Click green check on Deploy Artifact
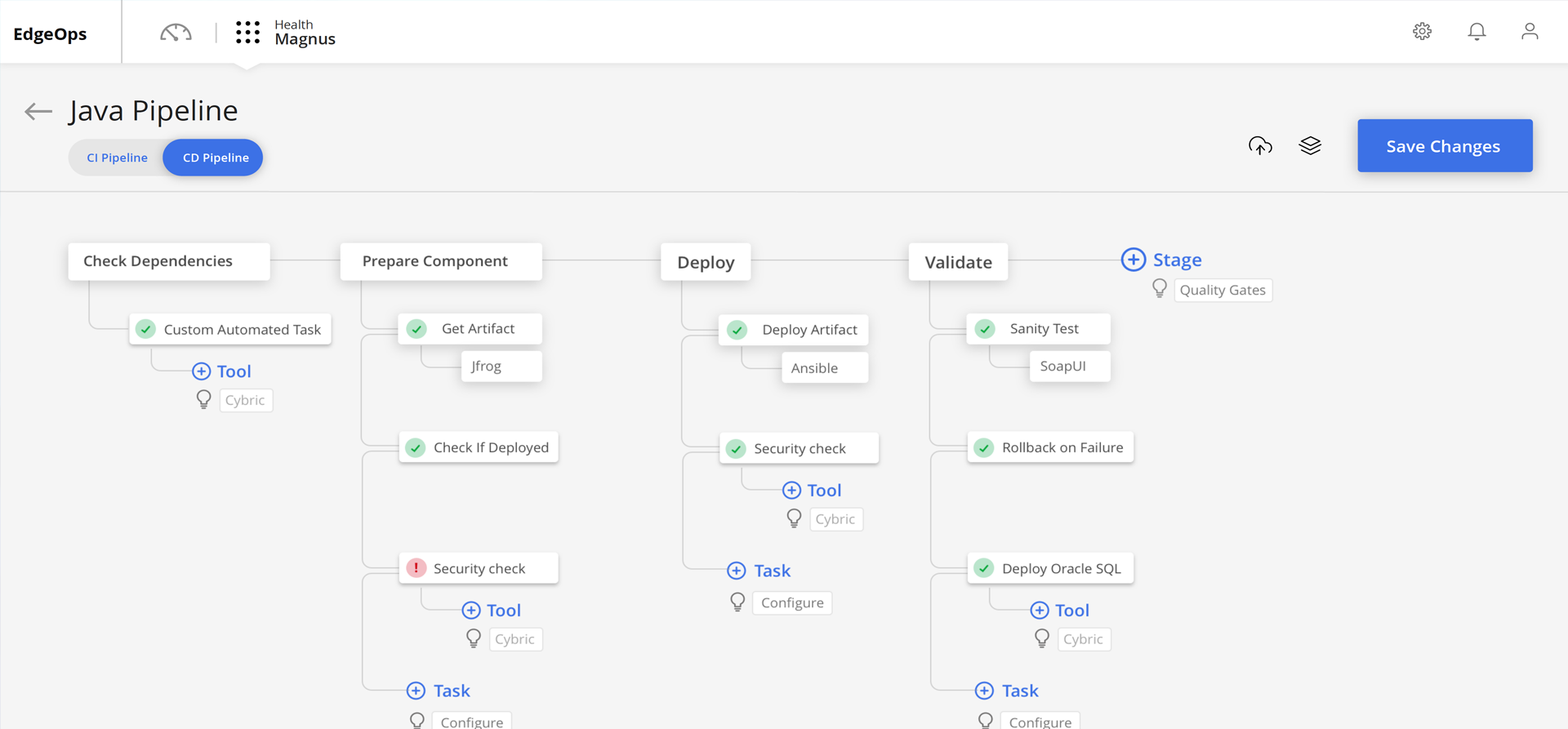1568x729 pixels. pos(737,330)
